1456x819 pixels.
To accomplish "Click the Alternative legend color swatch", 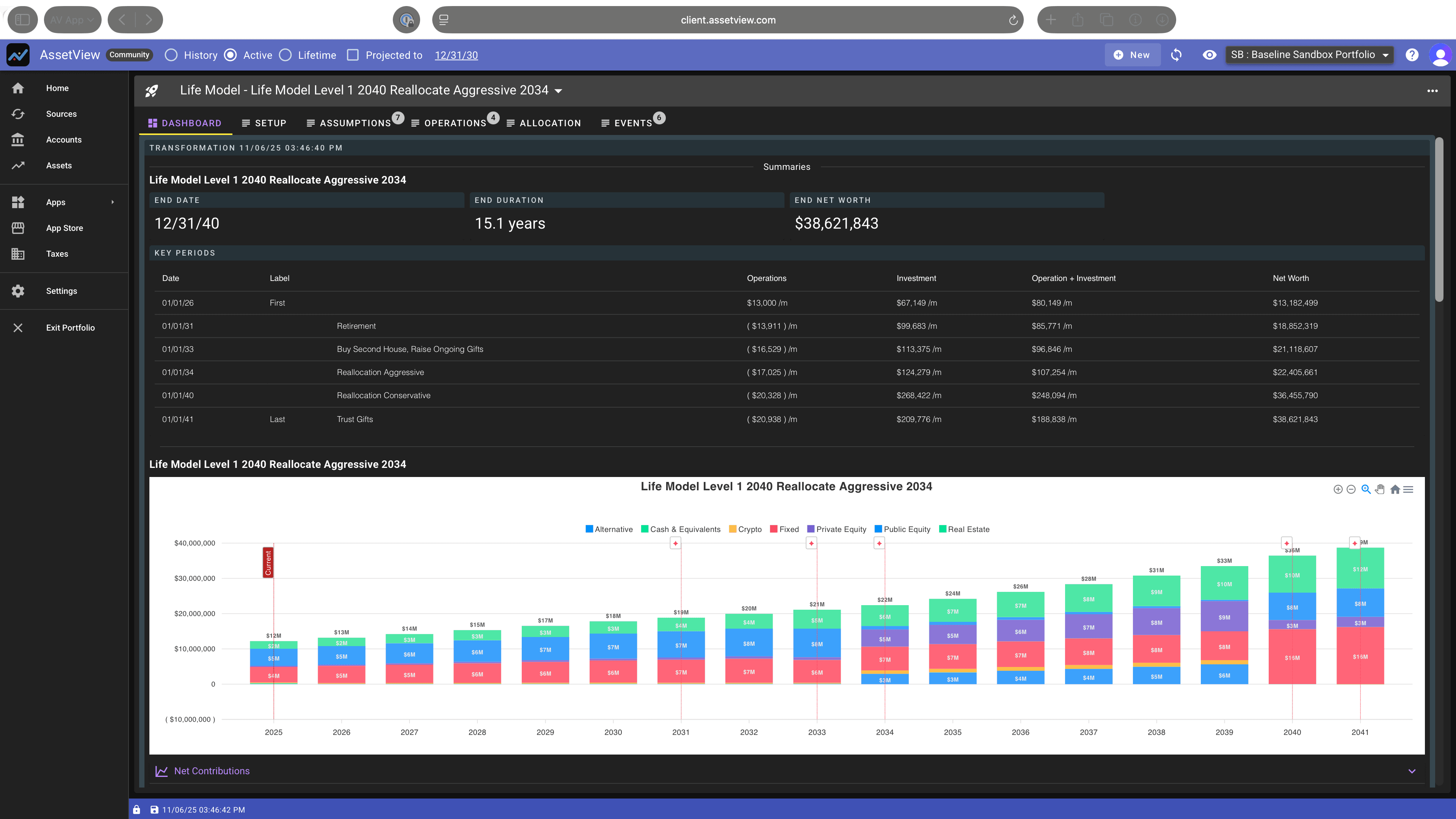I will [589, 529].
